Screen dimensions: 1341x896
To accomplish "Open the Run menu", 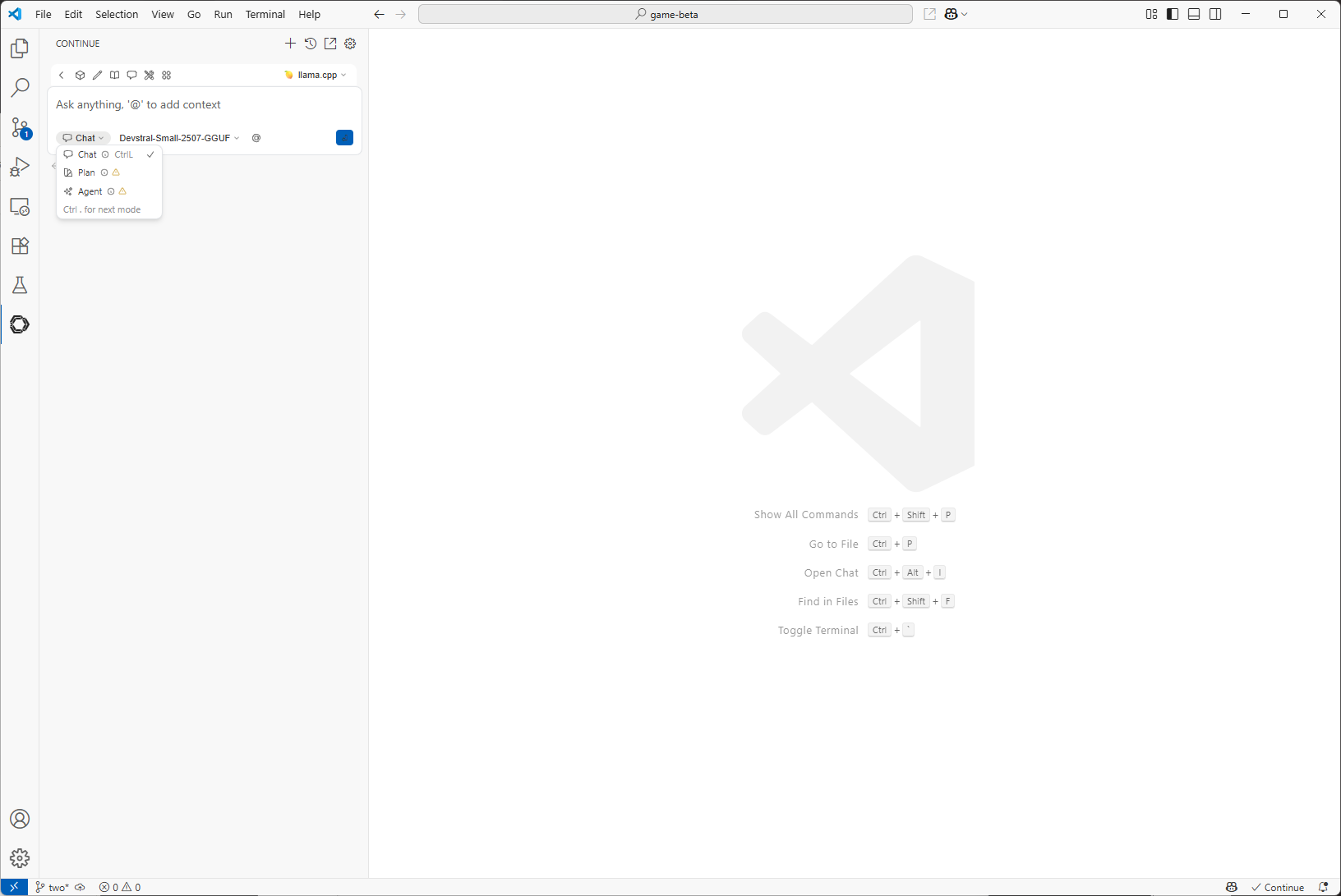I will click(223, 14).
